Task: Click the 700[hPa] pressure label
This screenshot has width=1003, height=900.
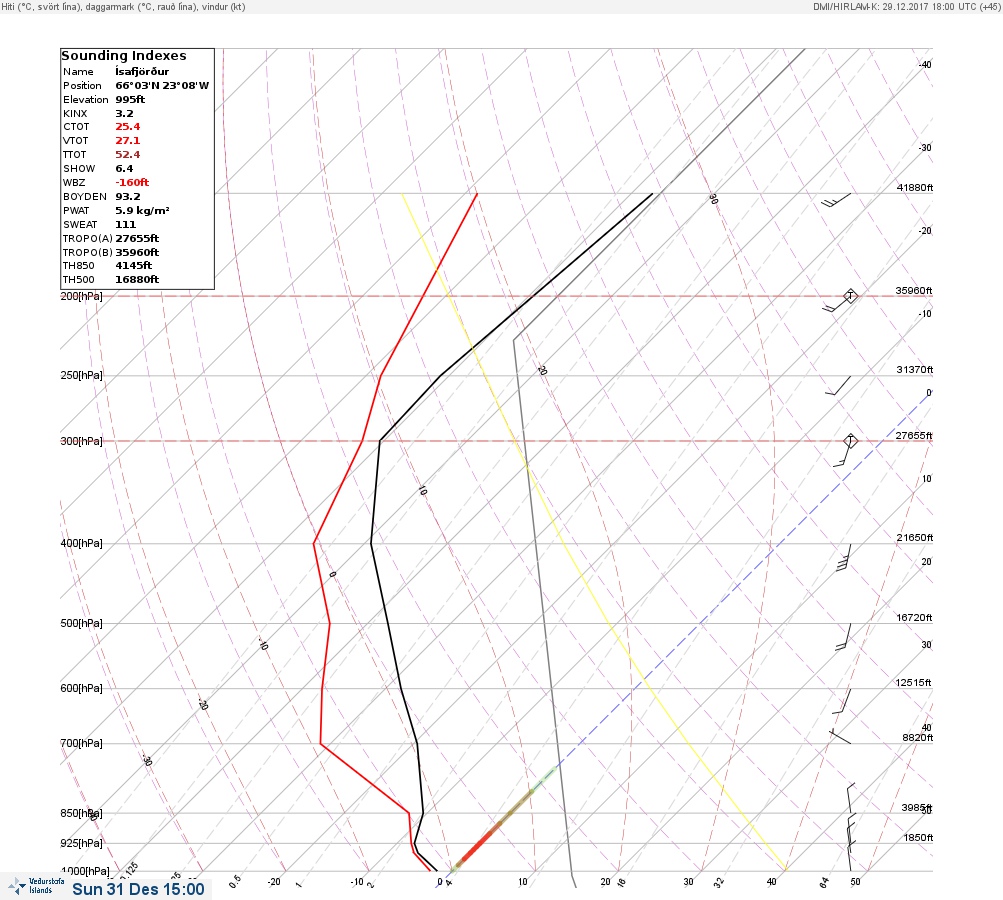Action: pyautogui.click(x=81, y=743)
